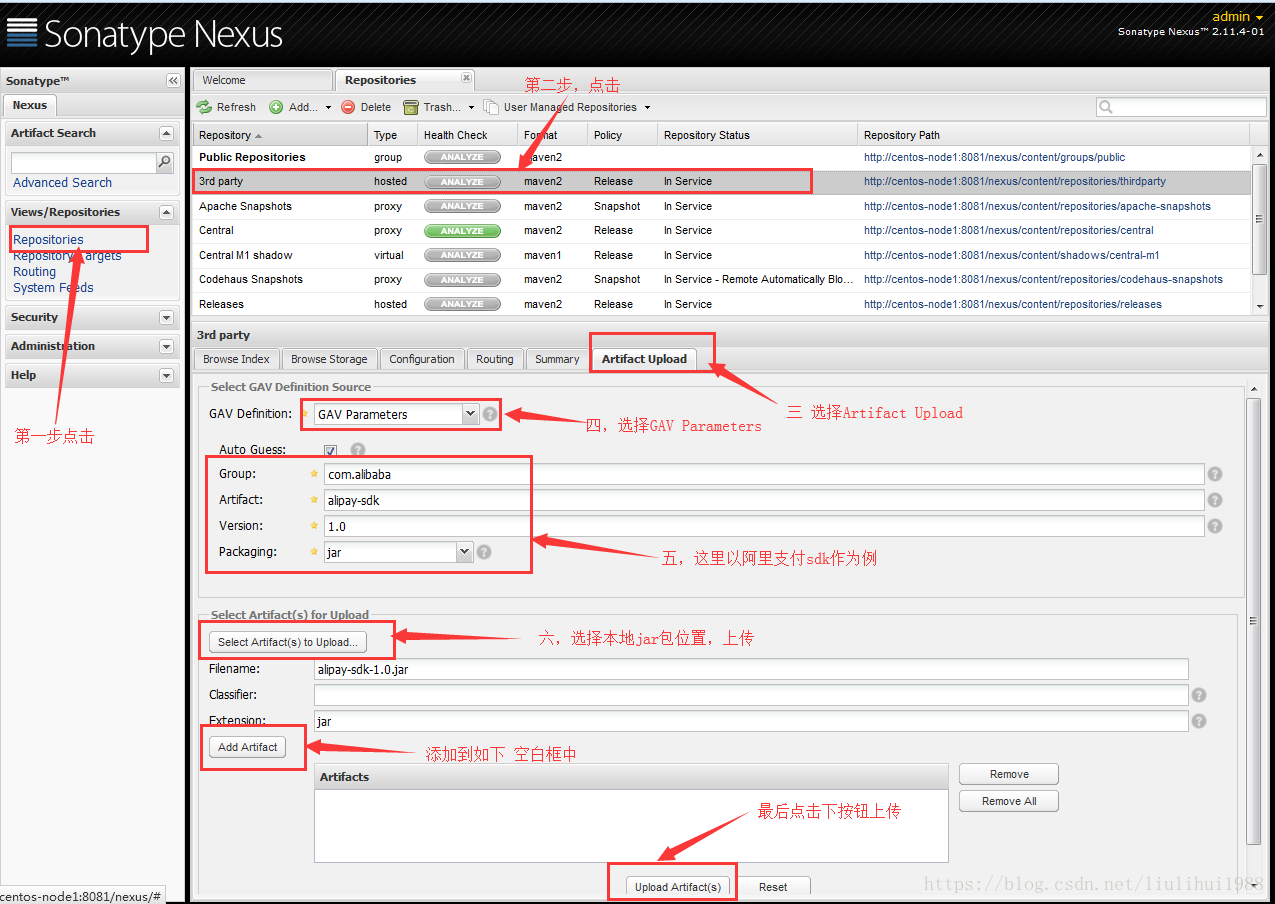Click ANALYZE badge for Public Repositories
Viewport: 1275px width, 904px height.
tap(462, 157)
